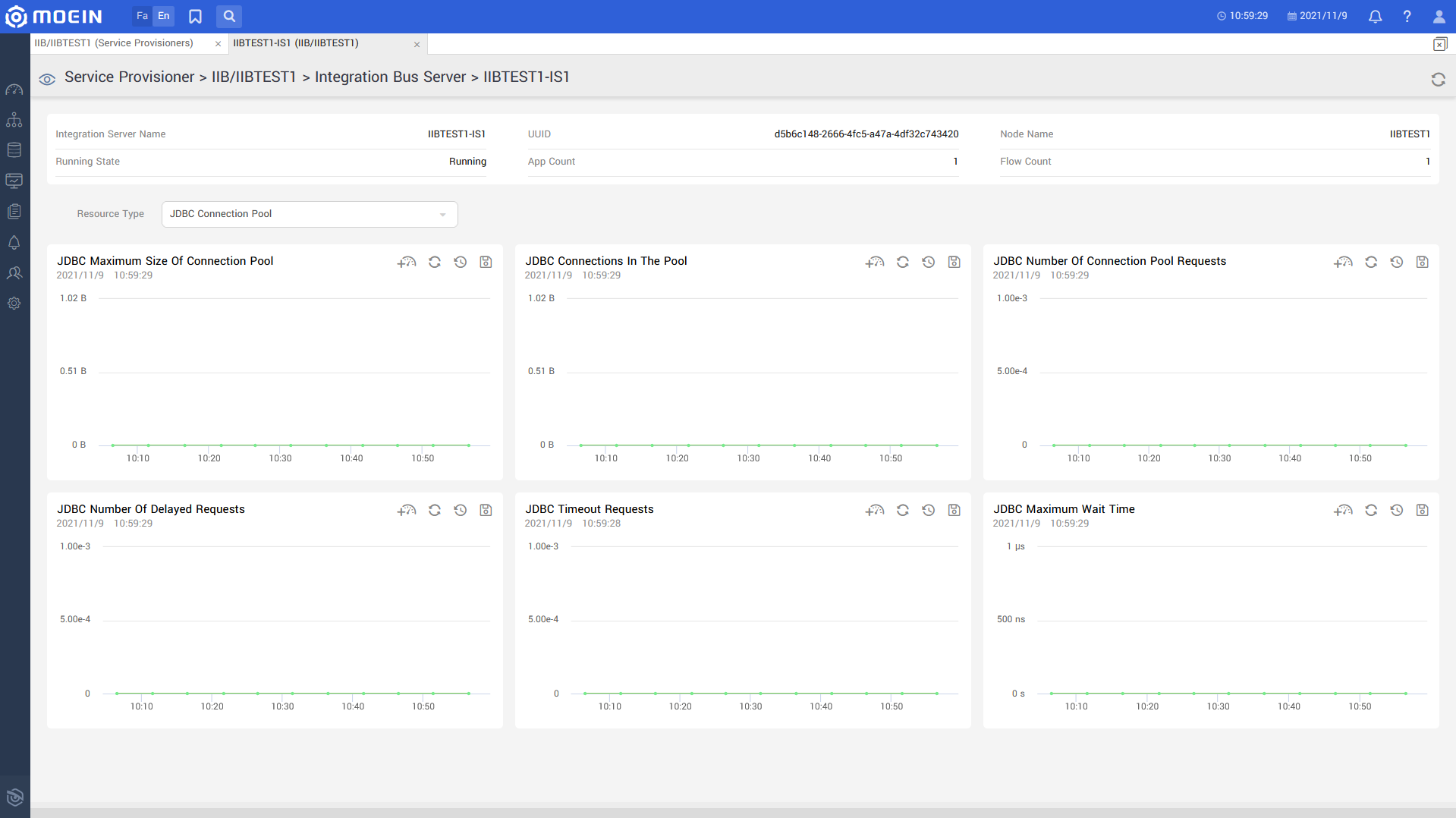Open the Resource Type dropdown
This screenshot has width=1456, height=818.
point(310,214)
